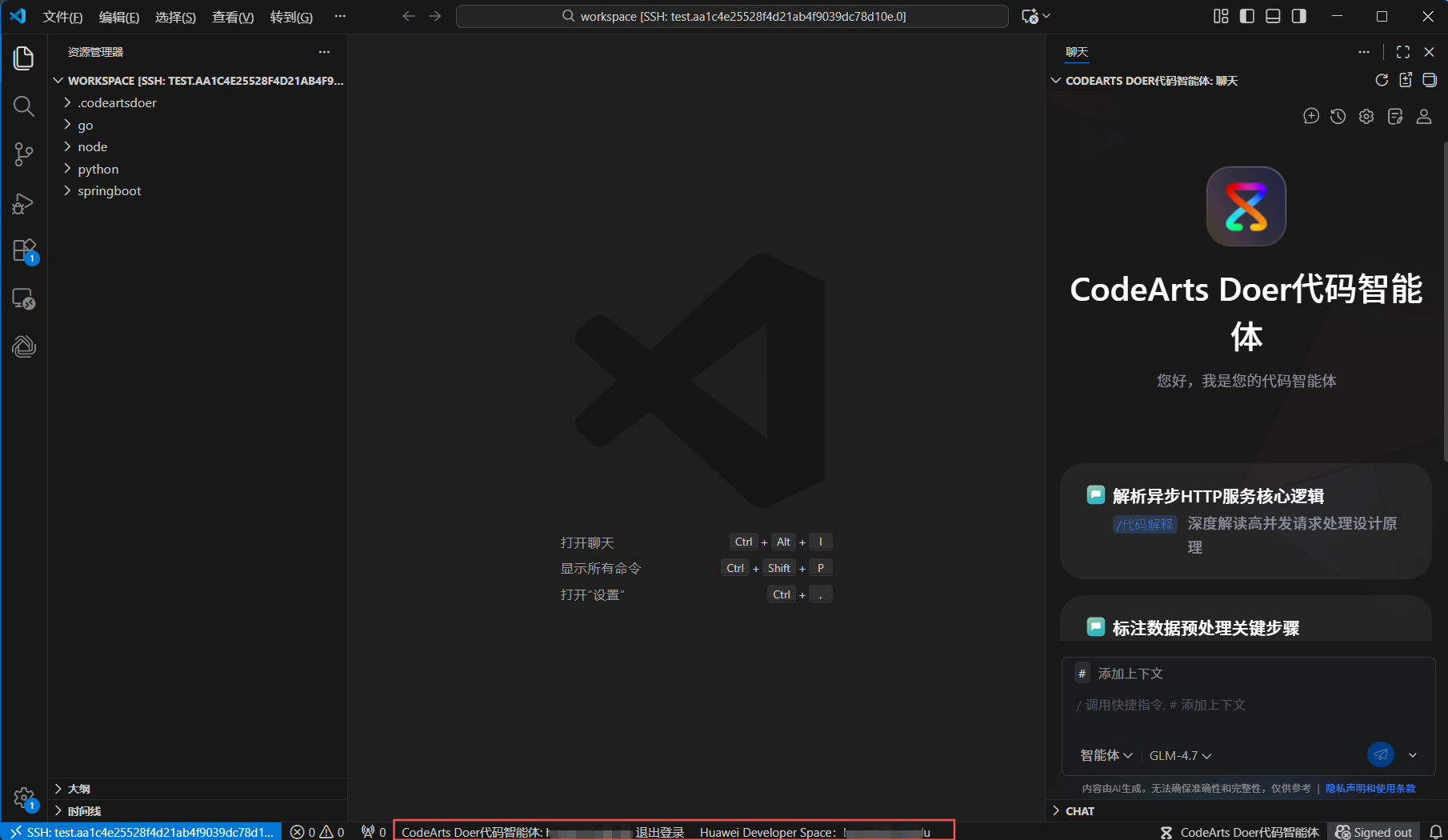Refresh the CodeArts Doer chat view
This screenshot has height=840, width=1448.
[1382, 80]
